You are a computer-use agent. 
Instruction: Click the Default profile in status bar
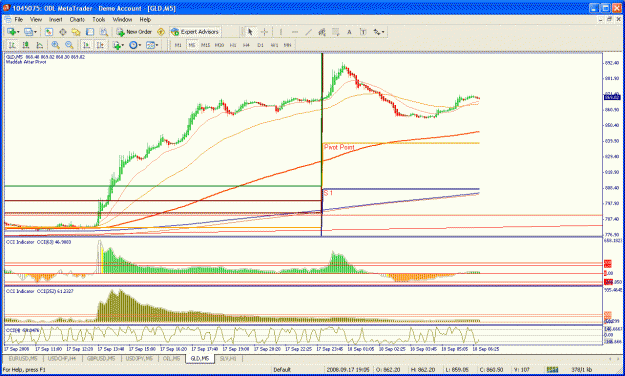click(282, 370)
